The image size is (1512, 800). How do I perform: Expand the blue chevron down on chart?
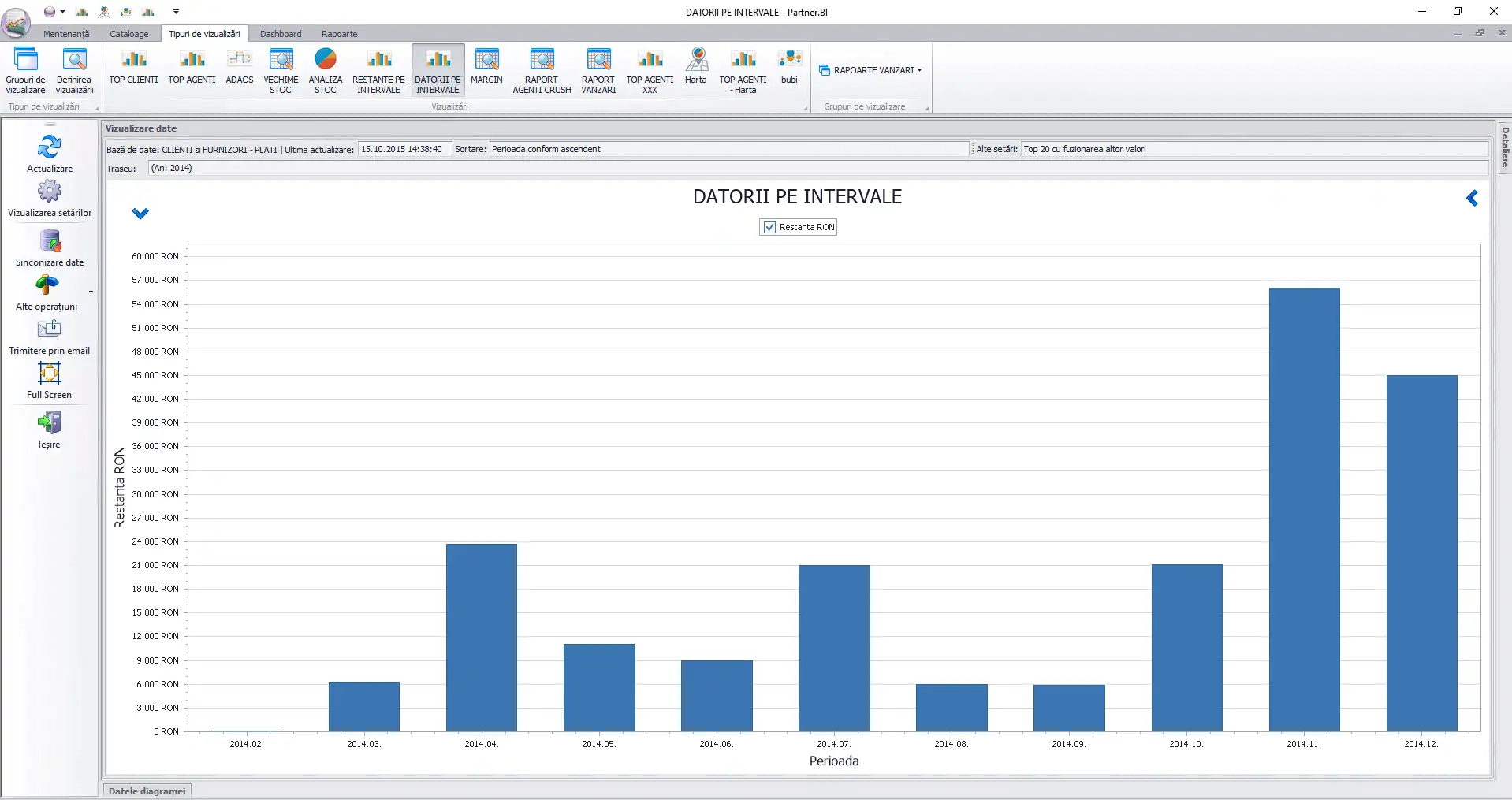(140, 214)
